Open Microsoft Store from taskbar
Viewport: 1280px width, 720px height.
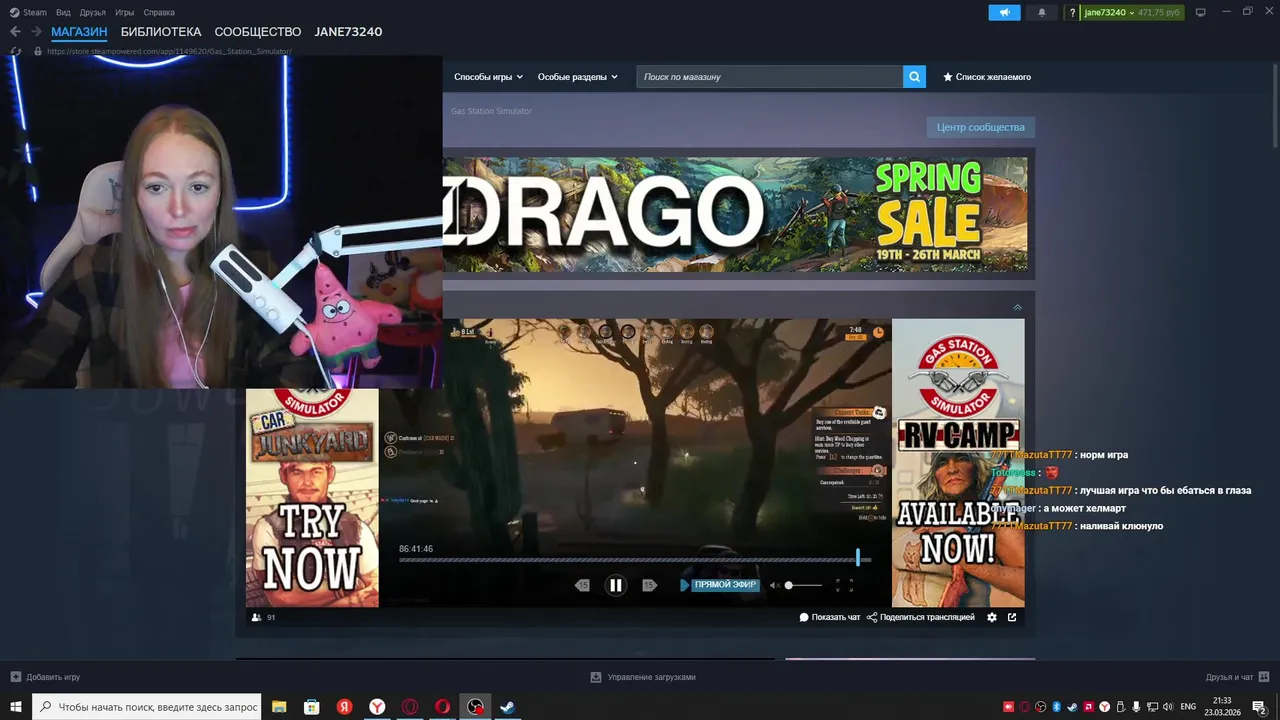pyautogui.click(x=312, y=707)
